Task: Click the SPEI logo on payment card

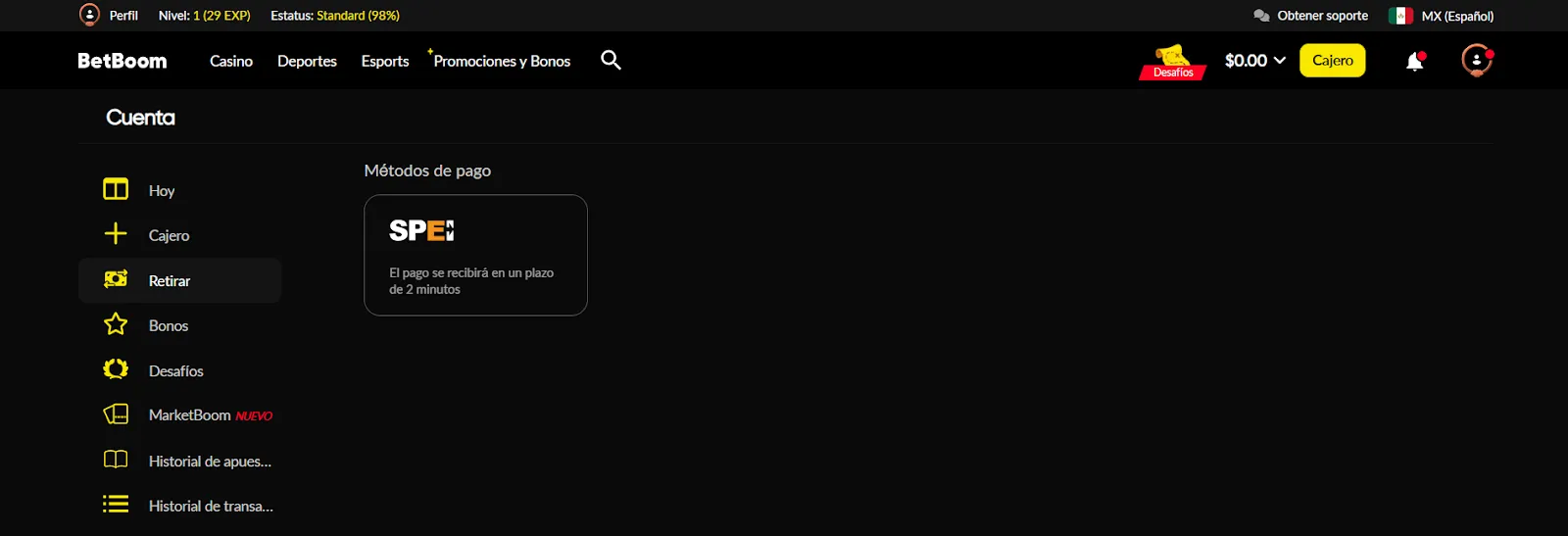Action: (421, 230)
